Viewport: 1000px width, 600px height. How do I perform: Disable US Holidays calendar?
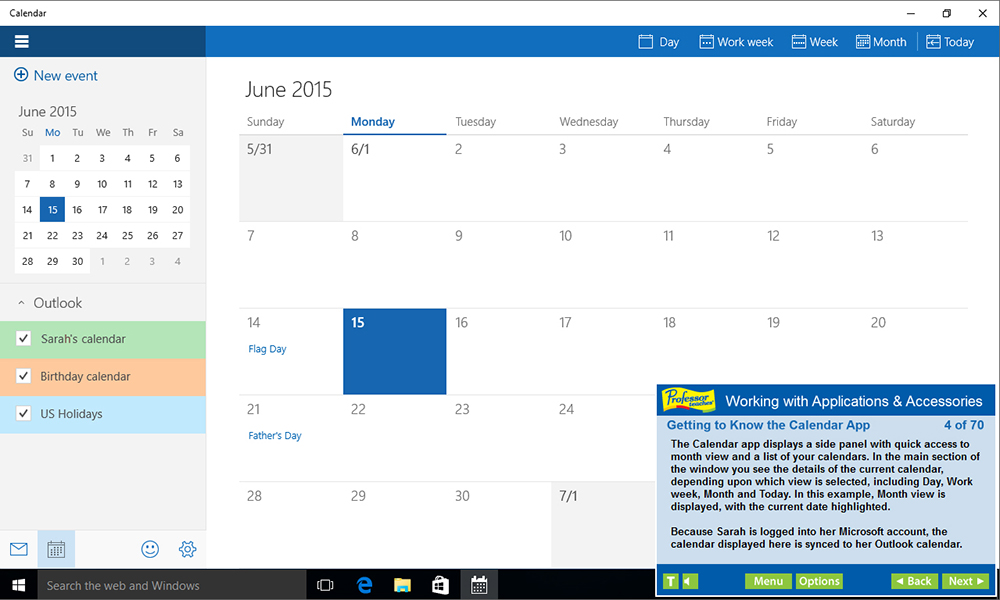click(x=23, y=413)
